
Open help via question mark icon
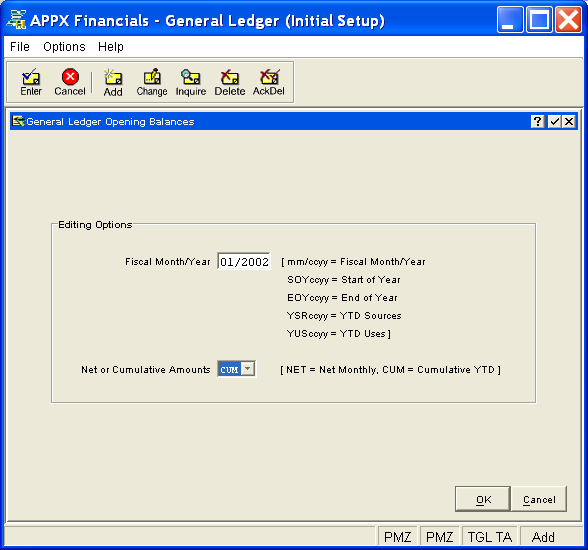[537, 121]
